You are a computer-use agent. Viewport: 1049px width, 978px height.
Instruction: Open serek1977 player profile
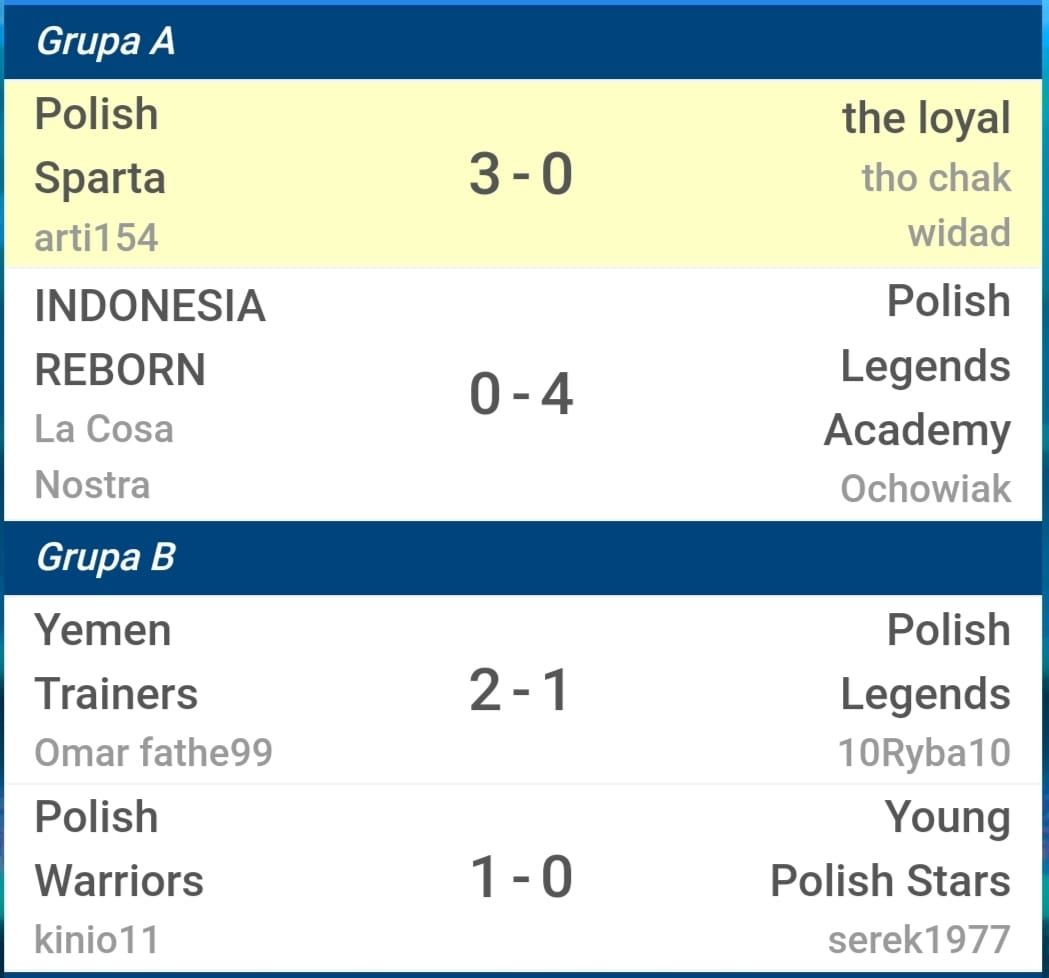click(919, 939)
